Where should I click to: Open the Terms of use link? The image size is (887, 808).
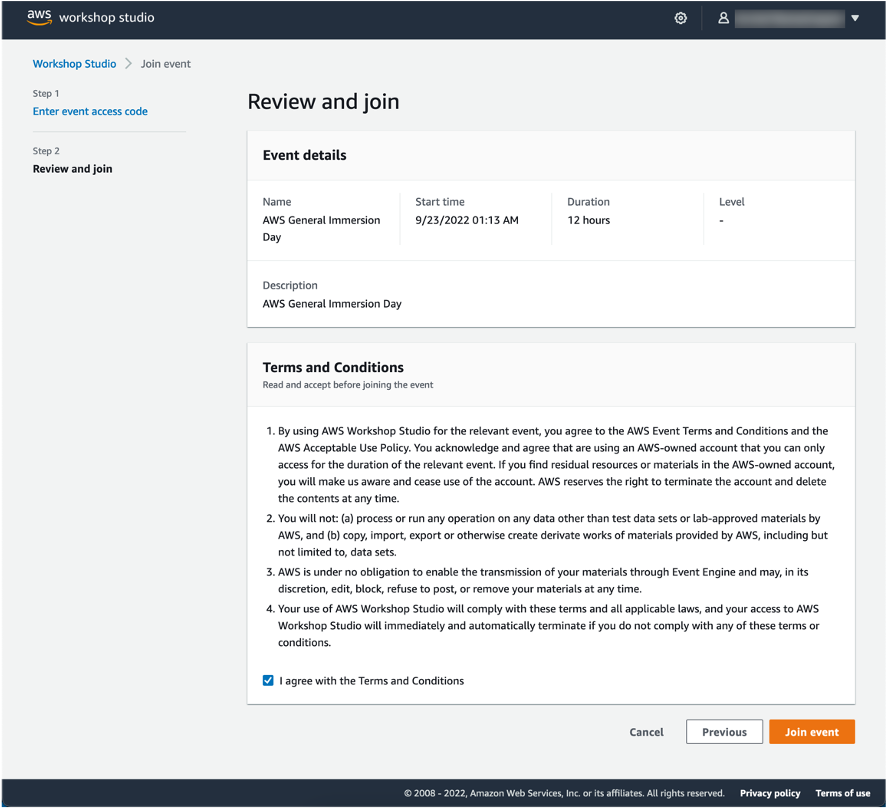(x=842, y=793)
